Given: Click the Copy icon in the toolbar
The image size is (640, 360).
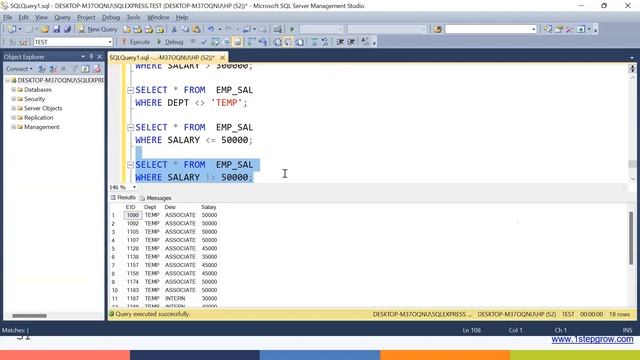Looking at the screenshot, I should (x=185, y=29).
